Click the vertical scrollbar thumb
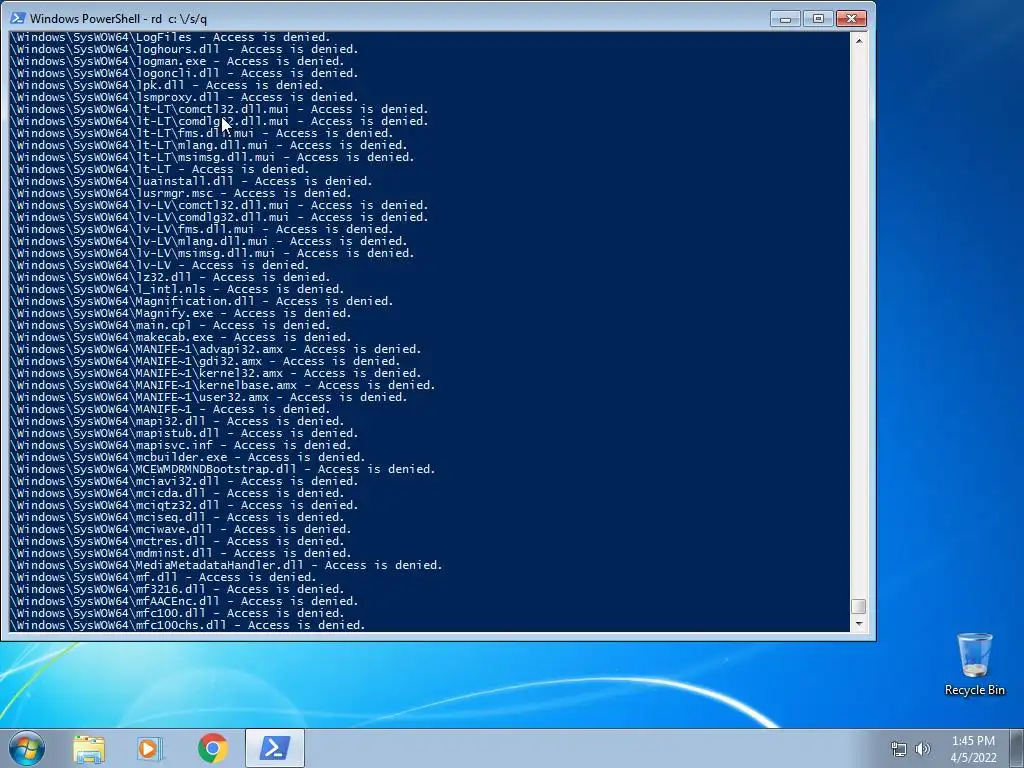1024x768 pixels. 859,606
